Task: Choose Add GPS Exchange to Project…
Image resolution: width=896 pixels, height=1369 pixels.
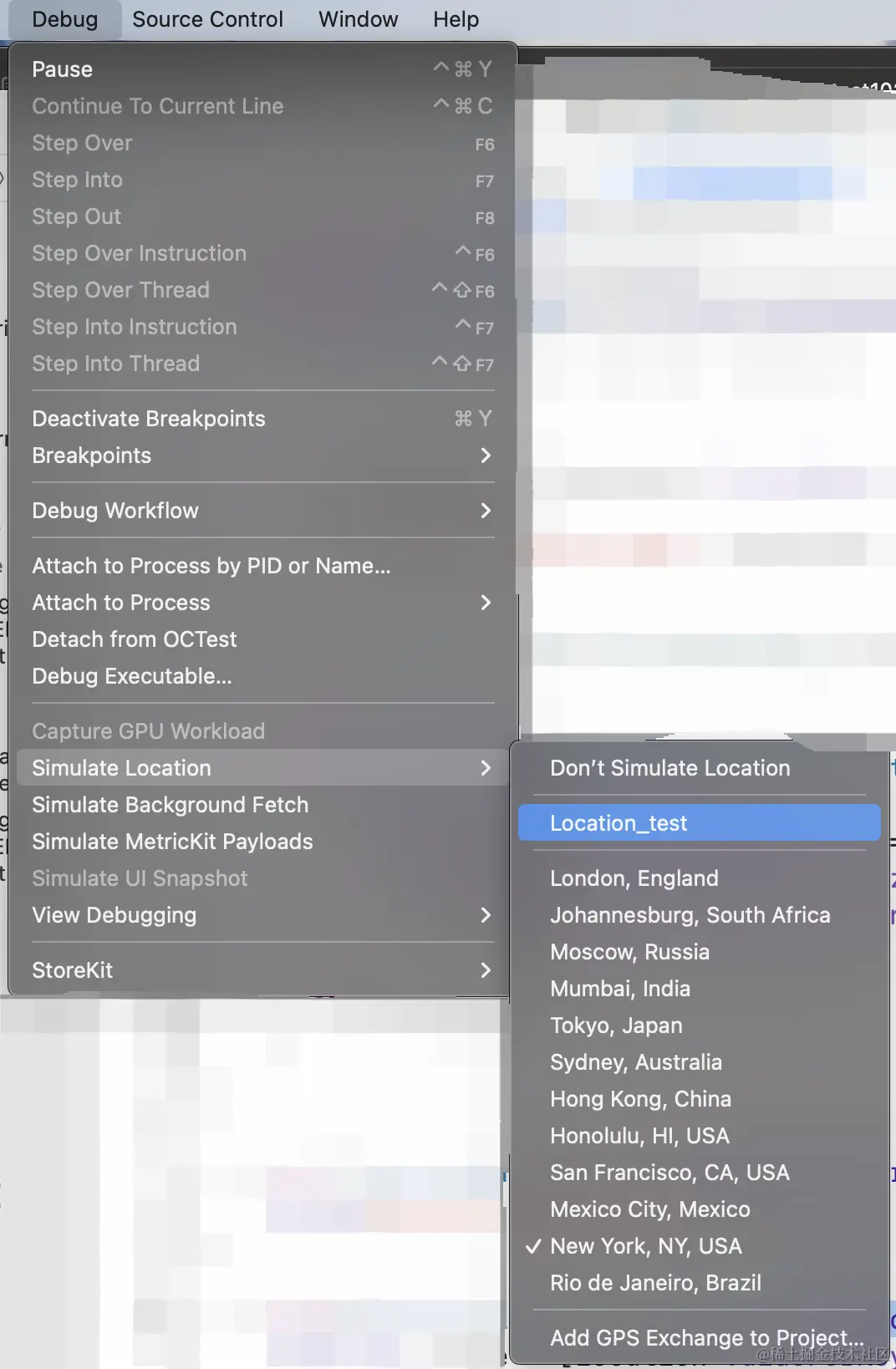Action: click(700, 1338)
